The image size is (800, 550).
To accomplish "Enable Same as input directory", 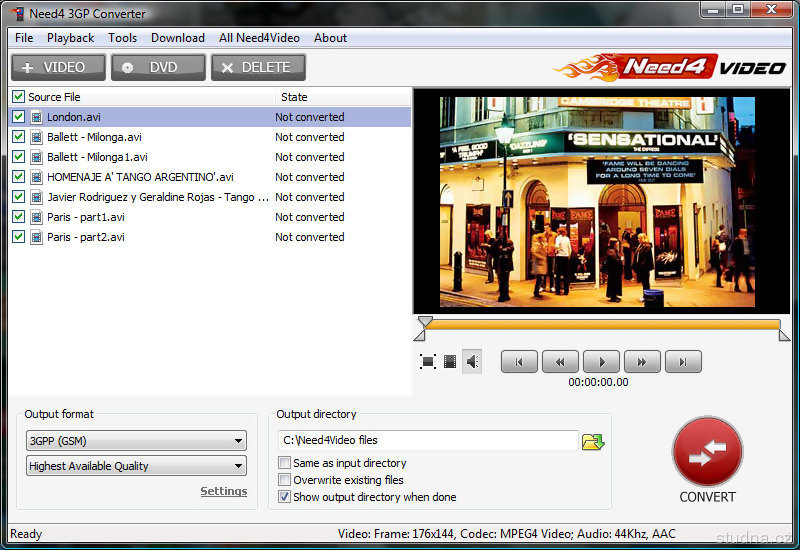I will tap(285, 464).
